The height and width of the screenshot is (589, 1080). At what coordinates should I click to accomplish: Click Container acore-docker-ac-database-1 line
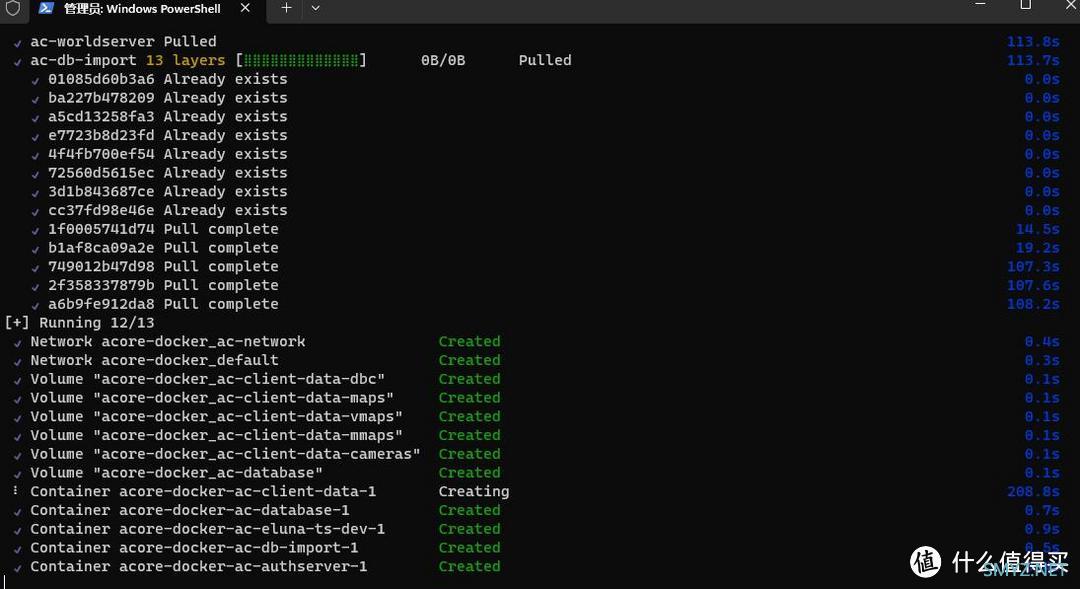pyautogui.click(x=189, y=510)
